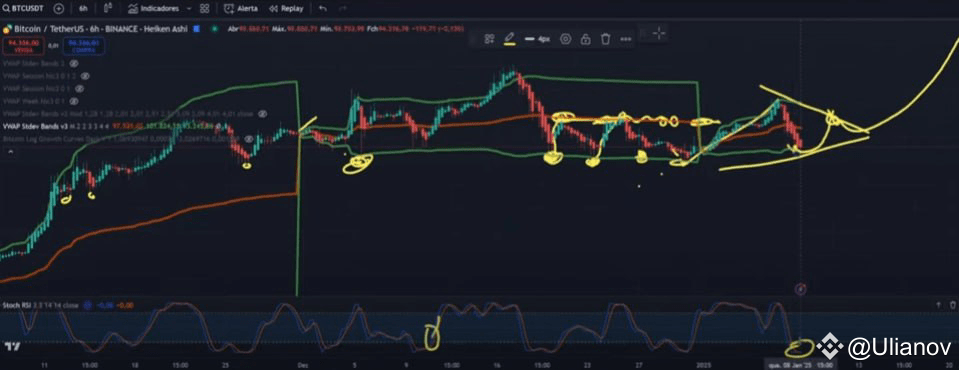Create an alert with Alerta
This screenshot has width=959, height=370.
click(240, 9)
